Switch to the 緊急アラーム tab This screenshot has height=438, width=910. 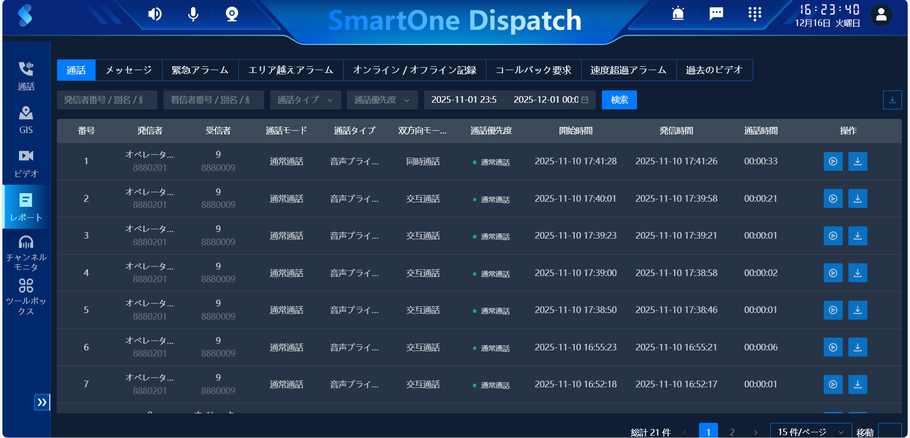coord(200,70)
